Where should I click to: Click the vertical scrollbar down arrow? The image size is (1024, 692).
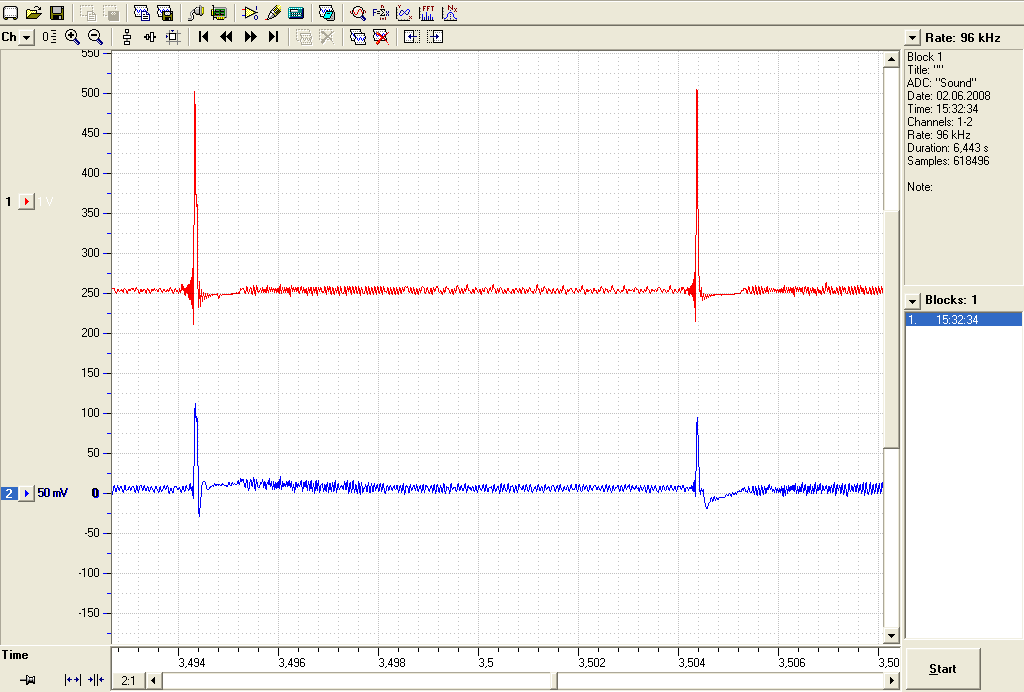[891, 635]
